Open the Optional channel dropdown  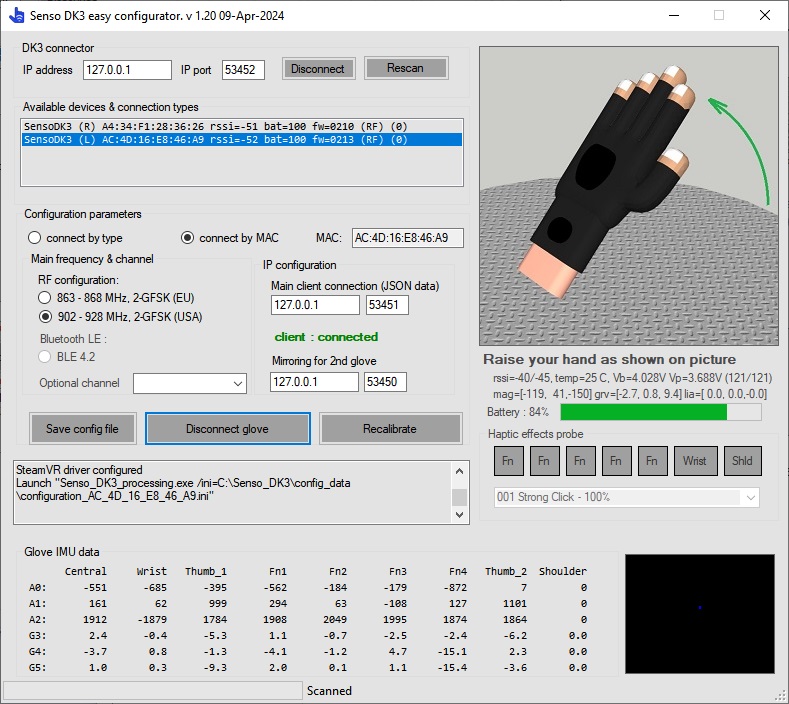[190, 383]
